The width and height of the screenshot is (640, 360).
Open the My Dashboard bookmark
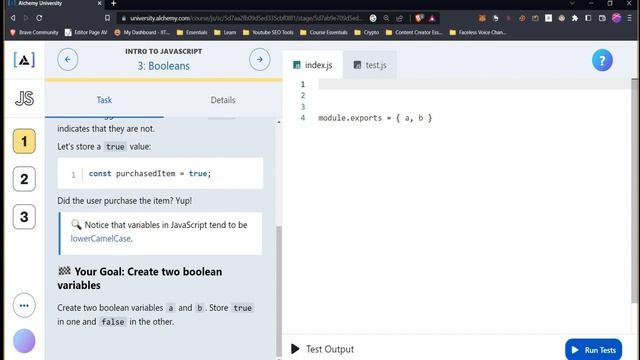pyautogui.click(x=142, y=32)
